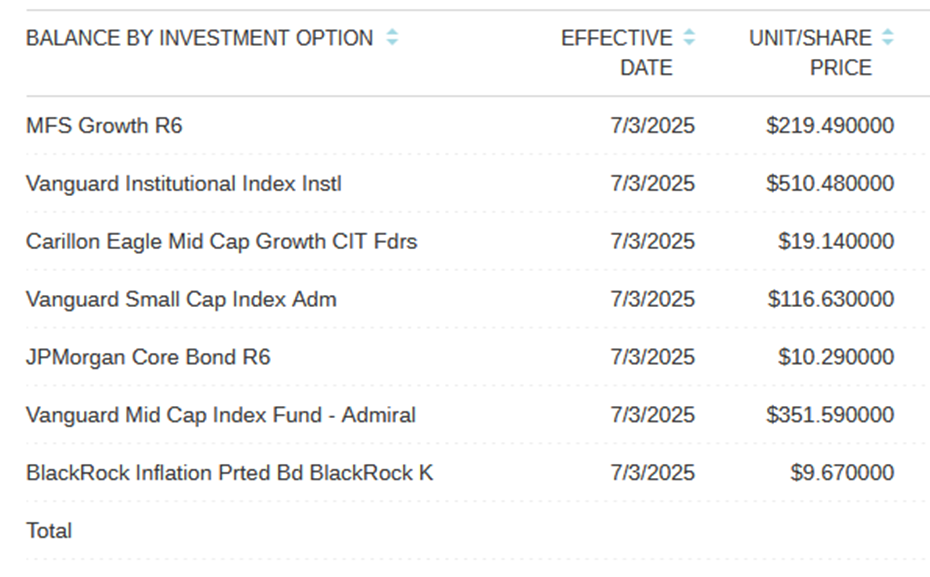Click the Unit/Share Price header text
This screenshot has width=930, height=577.
pos(810,52)
